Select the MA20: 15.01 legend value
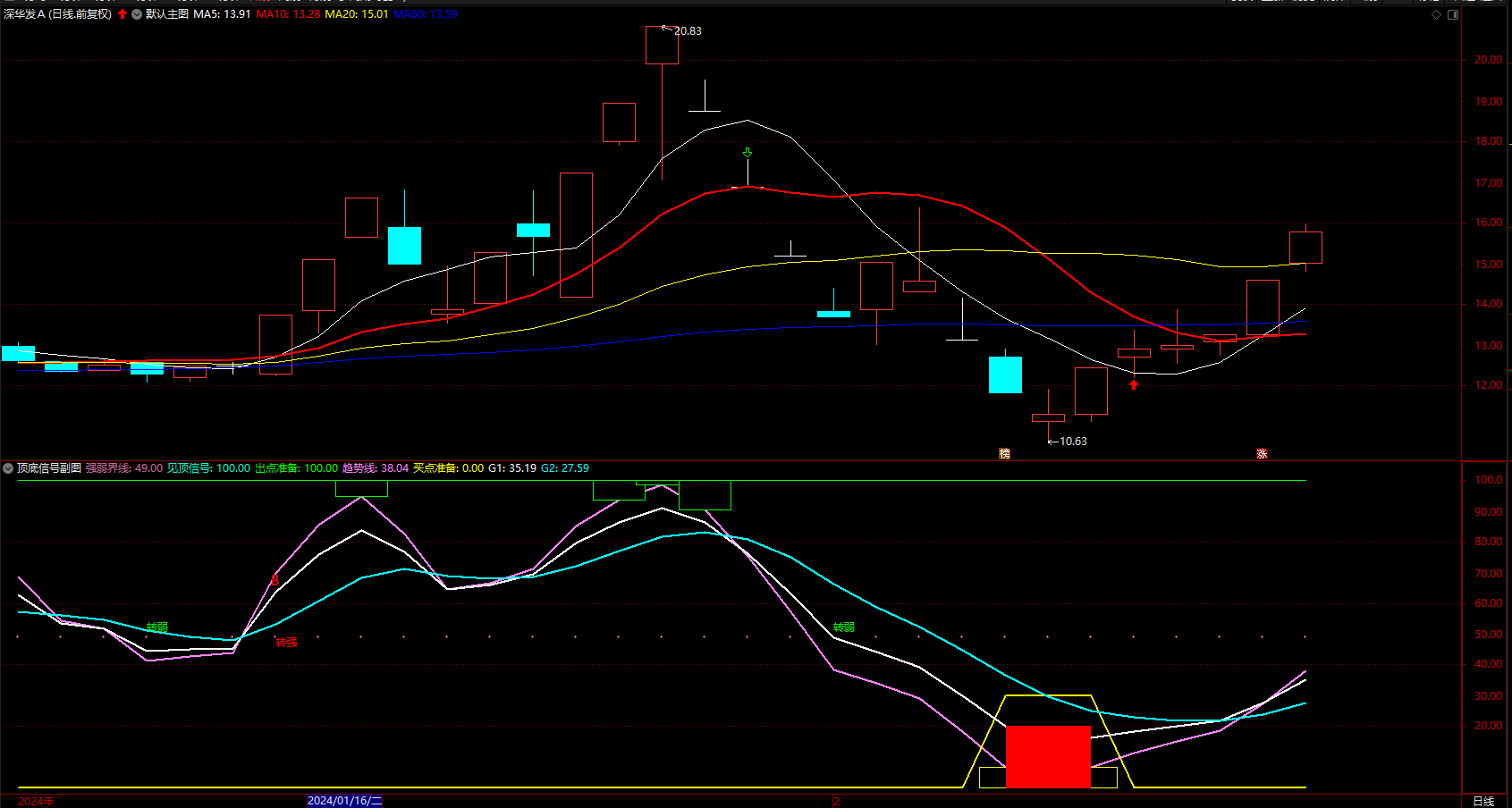Screen dimensions: 1512x808 coord(357,14)
